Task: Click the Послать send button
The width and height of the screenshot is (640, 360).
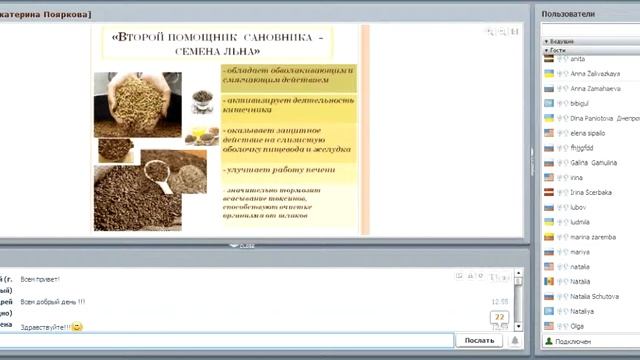Action: click(x=479, y=340)
